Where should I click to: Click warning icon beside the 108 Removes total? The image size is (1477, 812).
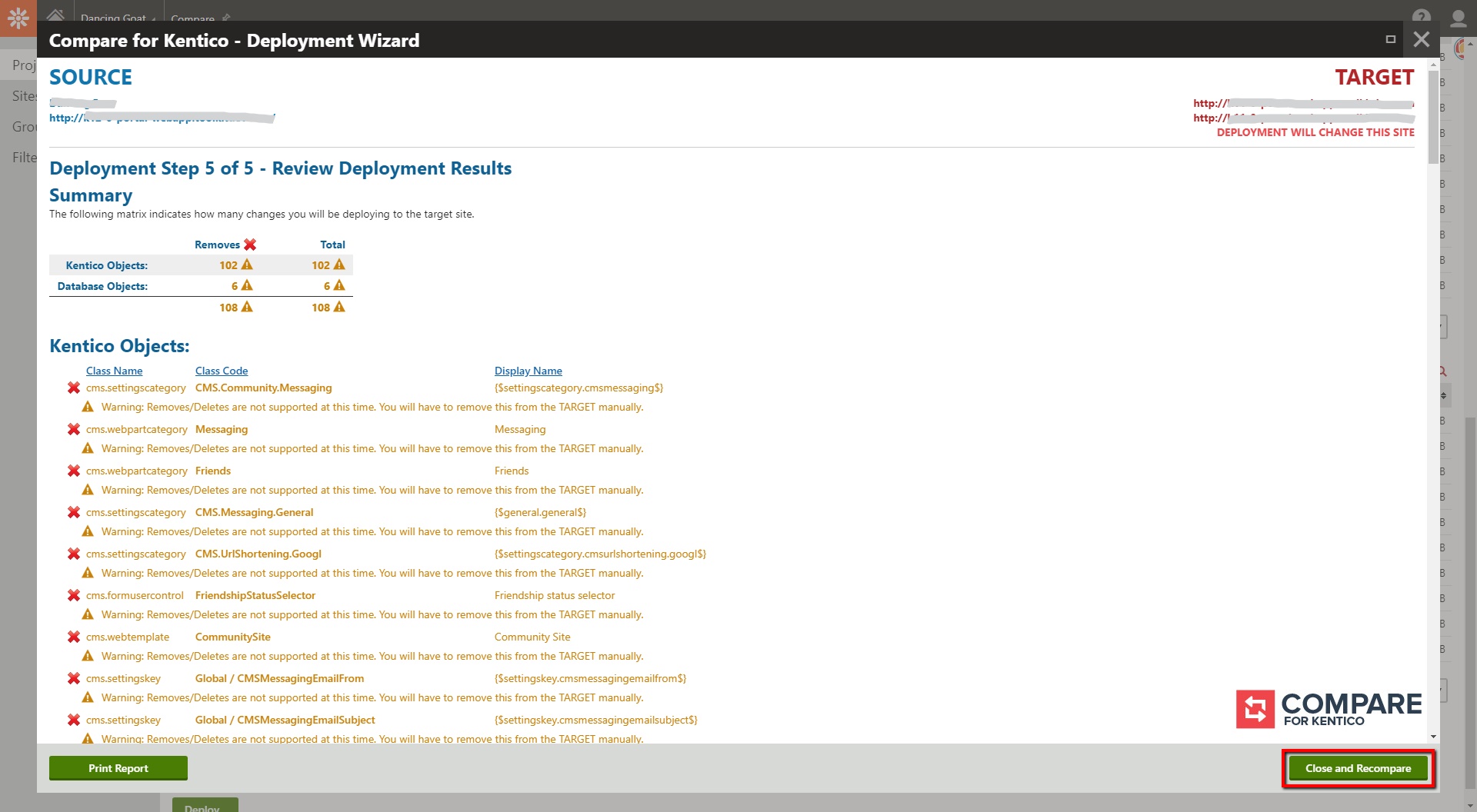pos(247,307)
